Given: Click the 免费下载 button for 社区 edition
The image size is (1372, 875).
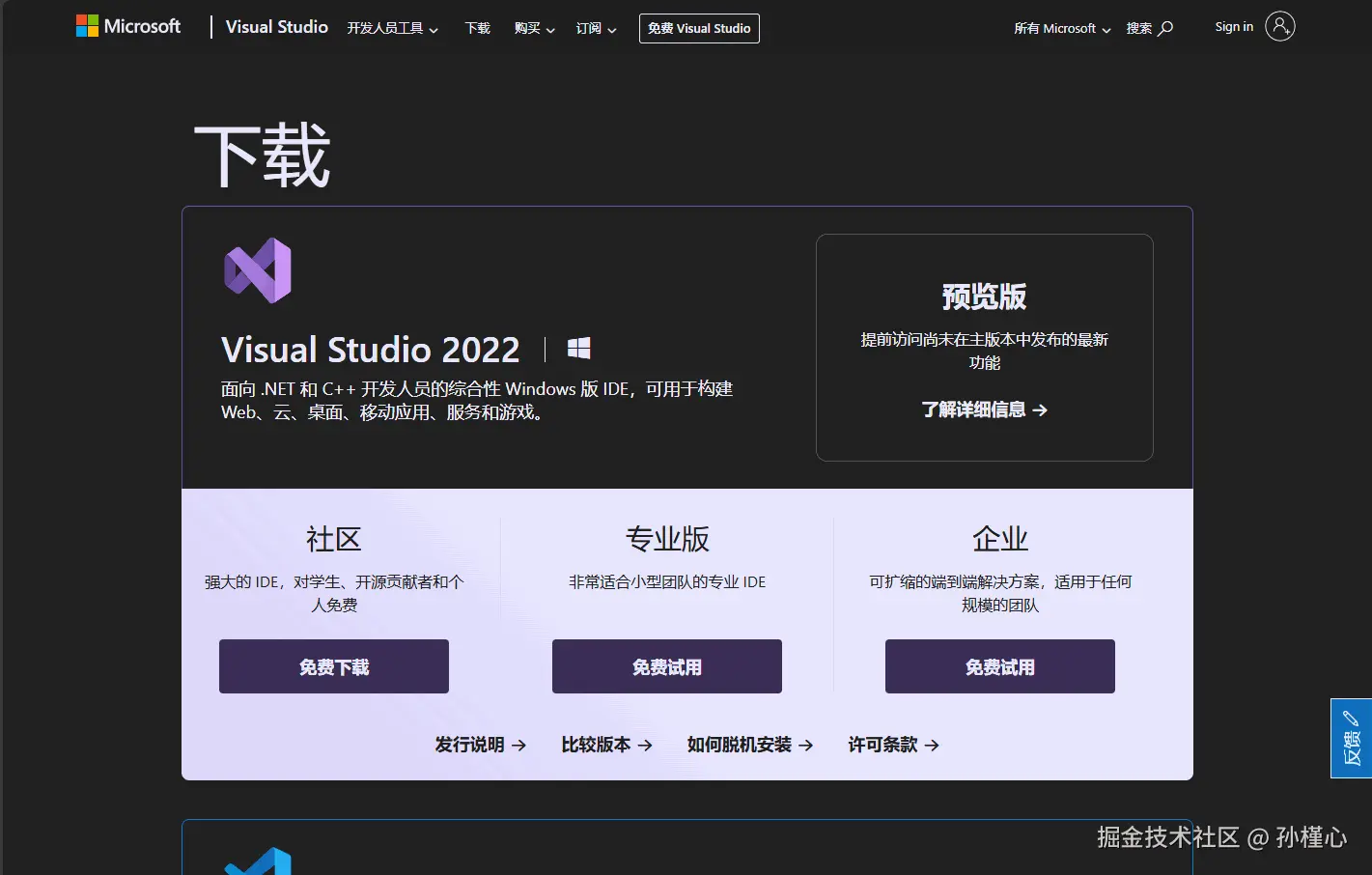Looking at the screenshot, I should pyautogui.click(x=333, y=666).
